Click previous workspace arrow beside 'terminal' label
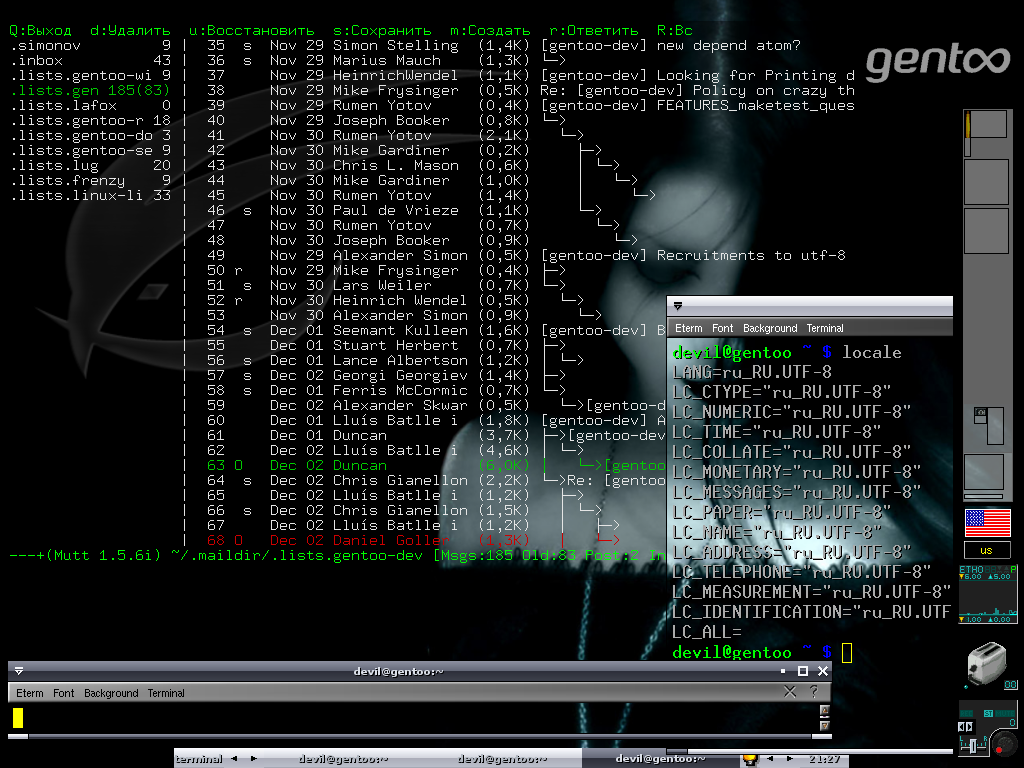This screenshot has width=1024, height=768. tap(234, 759)
